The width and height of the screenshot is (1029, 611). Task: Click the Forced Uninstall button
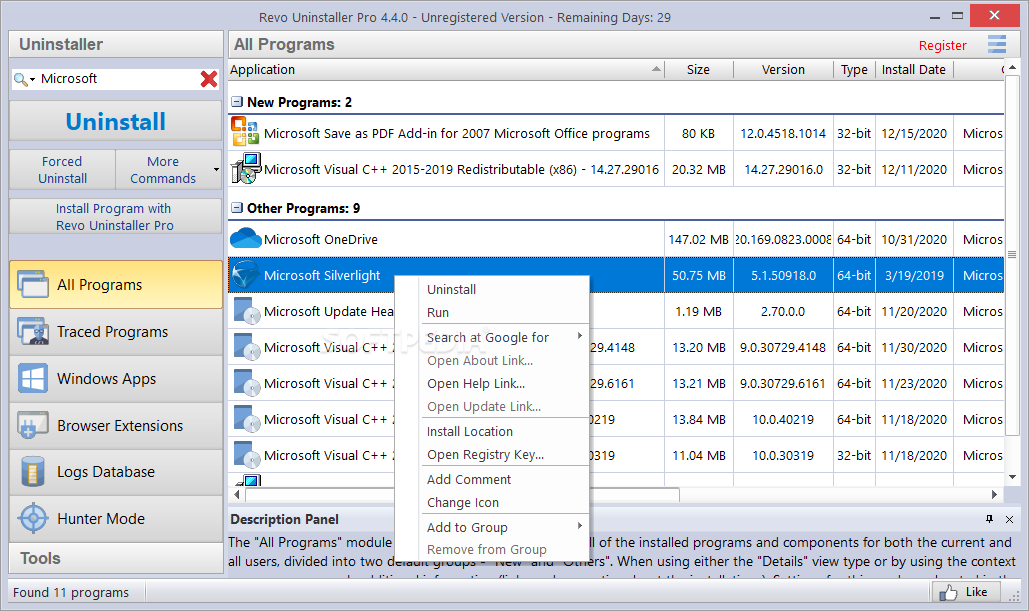click(62, 170)
